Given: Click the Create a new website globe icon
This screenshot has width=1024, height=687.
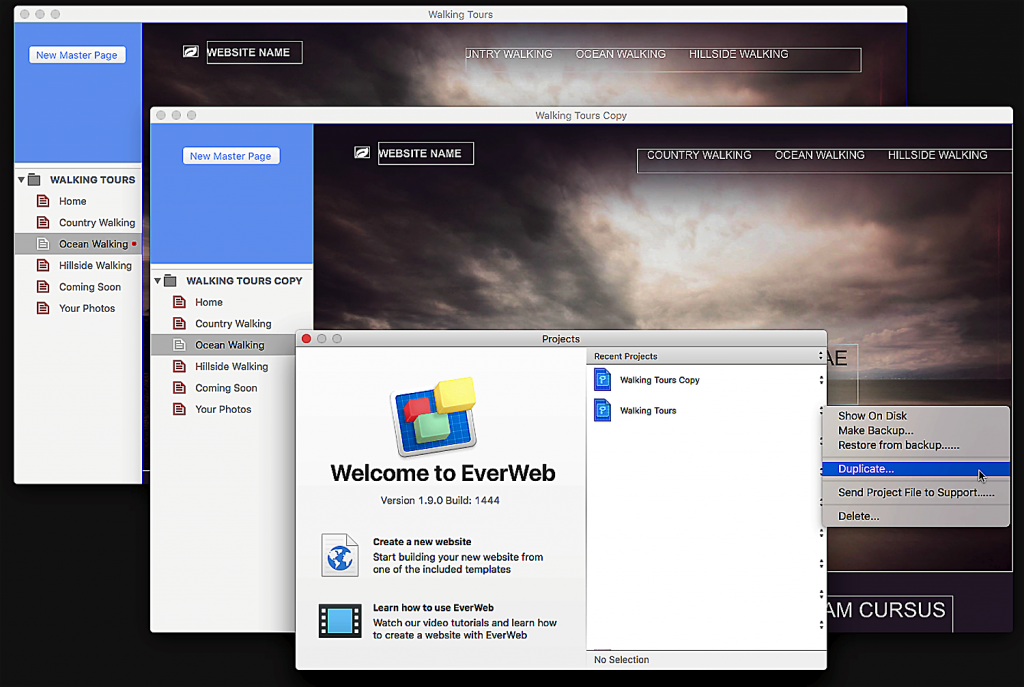Looking at the screenshot, I should 340,555.
